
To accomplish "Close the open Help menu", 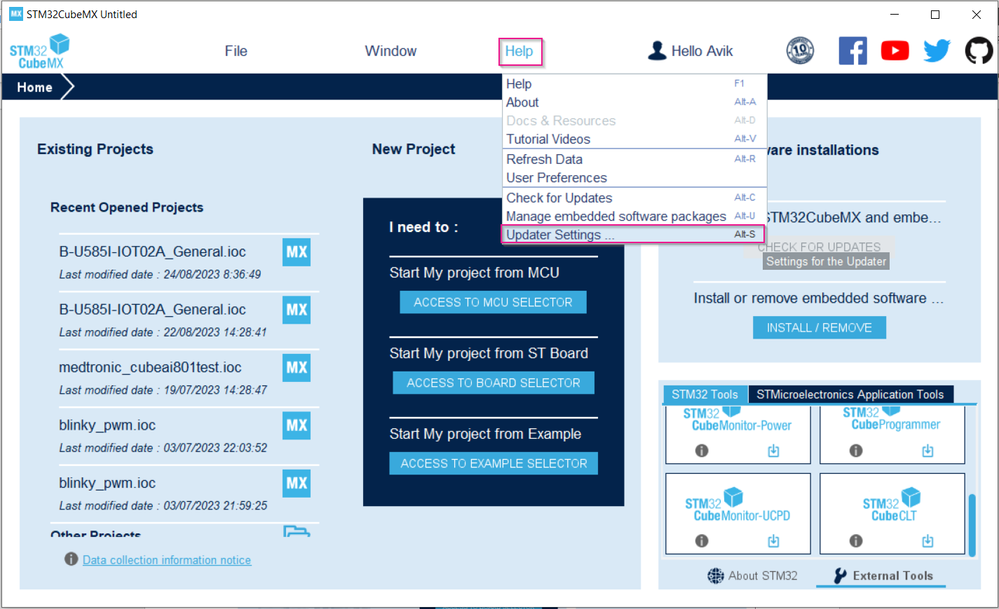I will point(519,51).
